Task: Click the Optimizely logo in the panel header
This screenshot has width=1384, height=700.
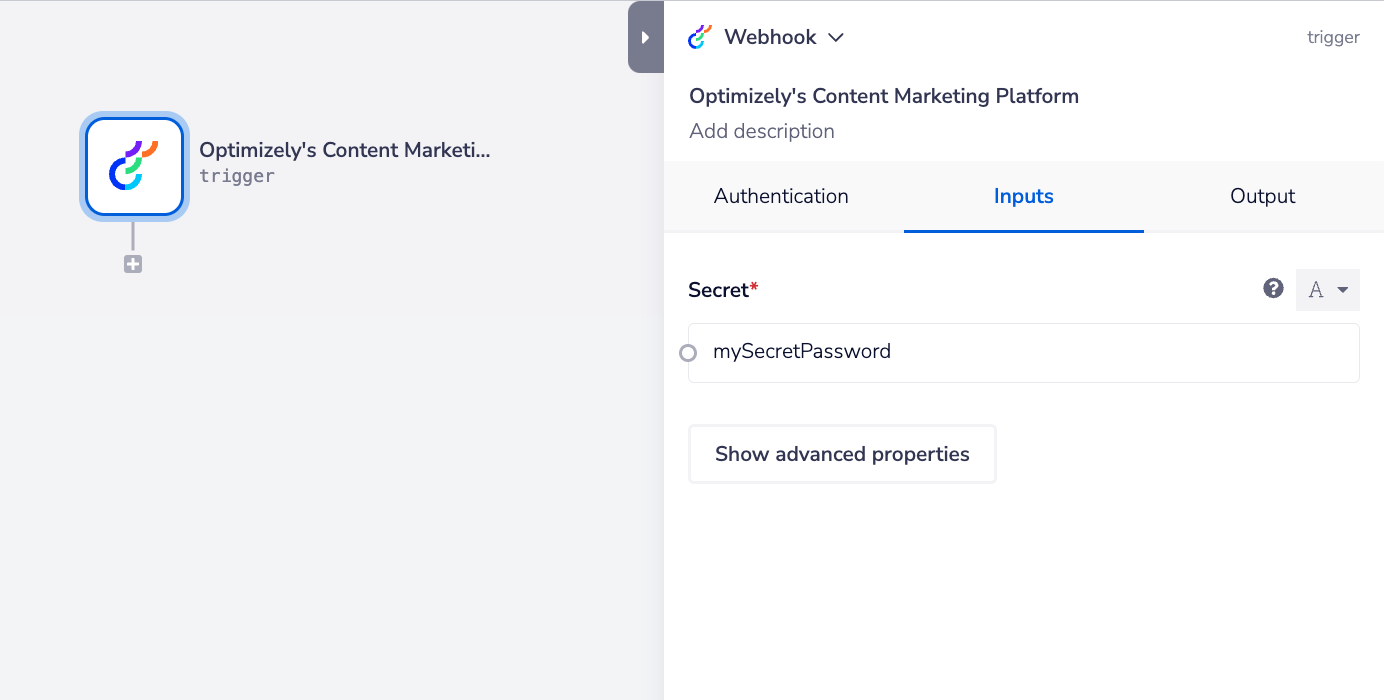Action: tap(700, 37)
